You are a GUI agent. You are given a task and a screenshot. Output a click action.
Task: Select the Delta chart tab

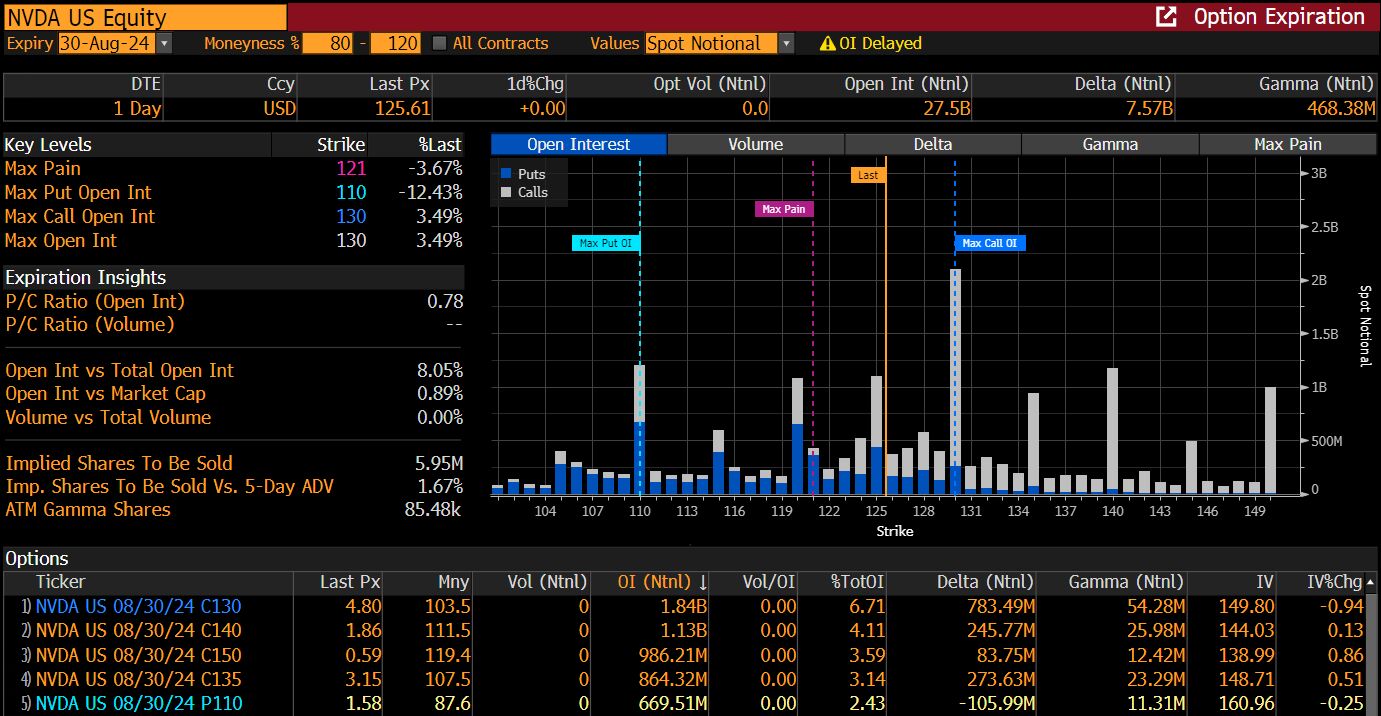(x=932, y=144)
